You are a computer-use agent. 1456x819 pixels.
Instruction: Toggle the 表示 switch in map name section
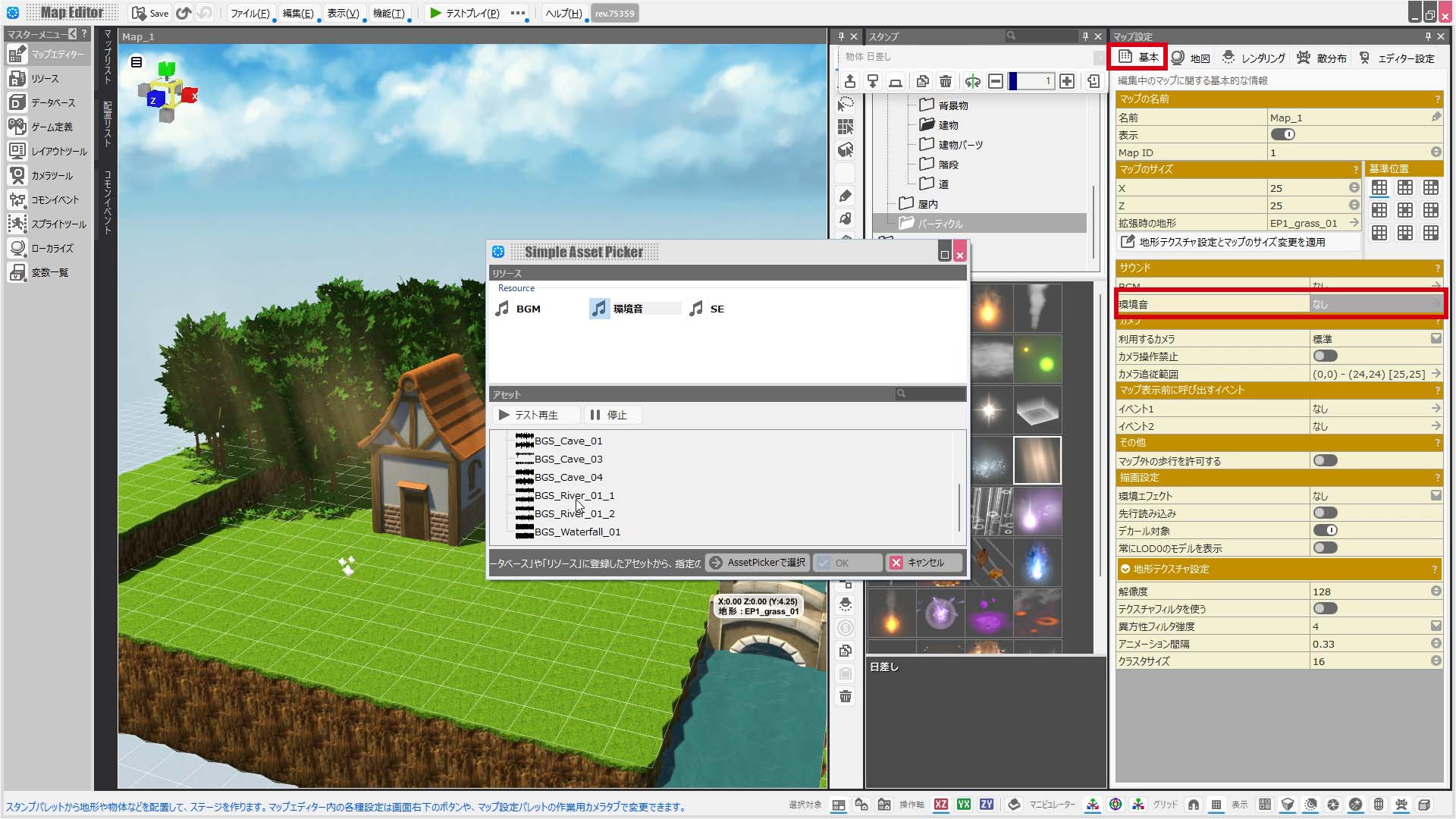[1283, 135]
